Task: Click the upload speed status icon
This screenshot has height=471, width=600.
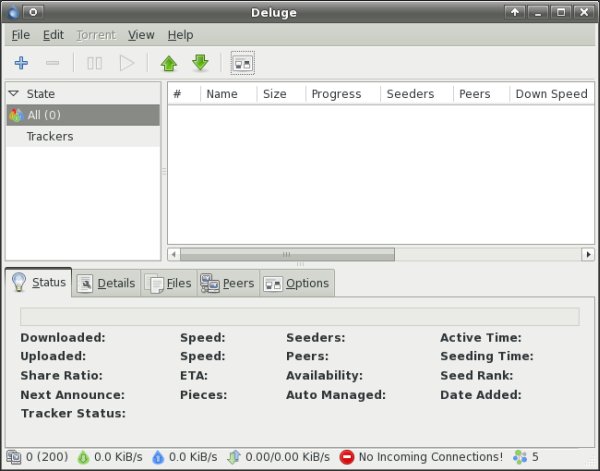Action: click(158, 457)
